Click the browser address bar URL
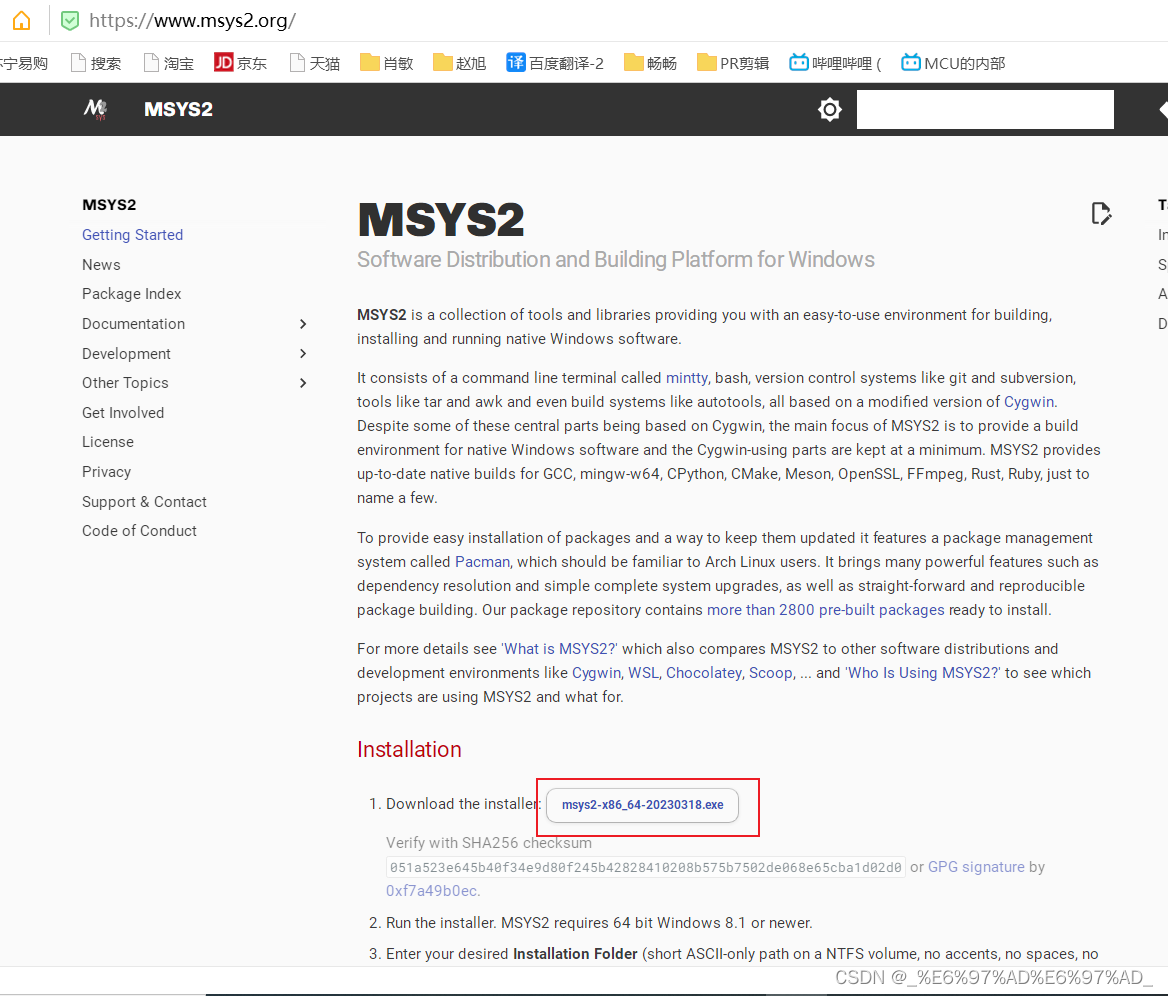Viewport: 1168px width, 996px height. point(192,20)
